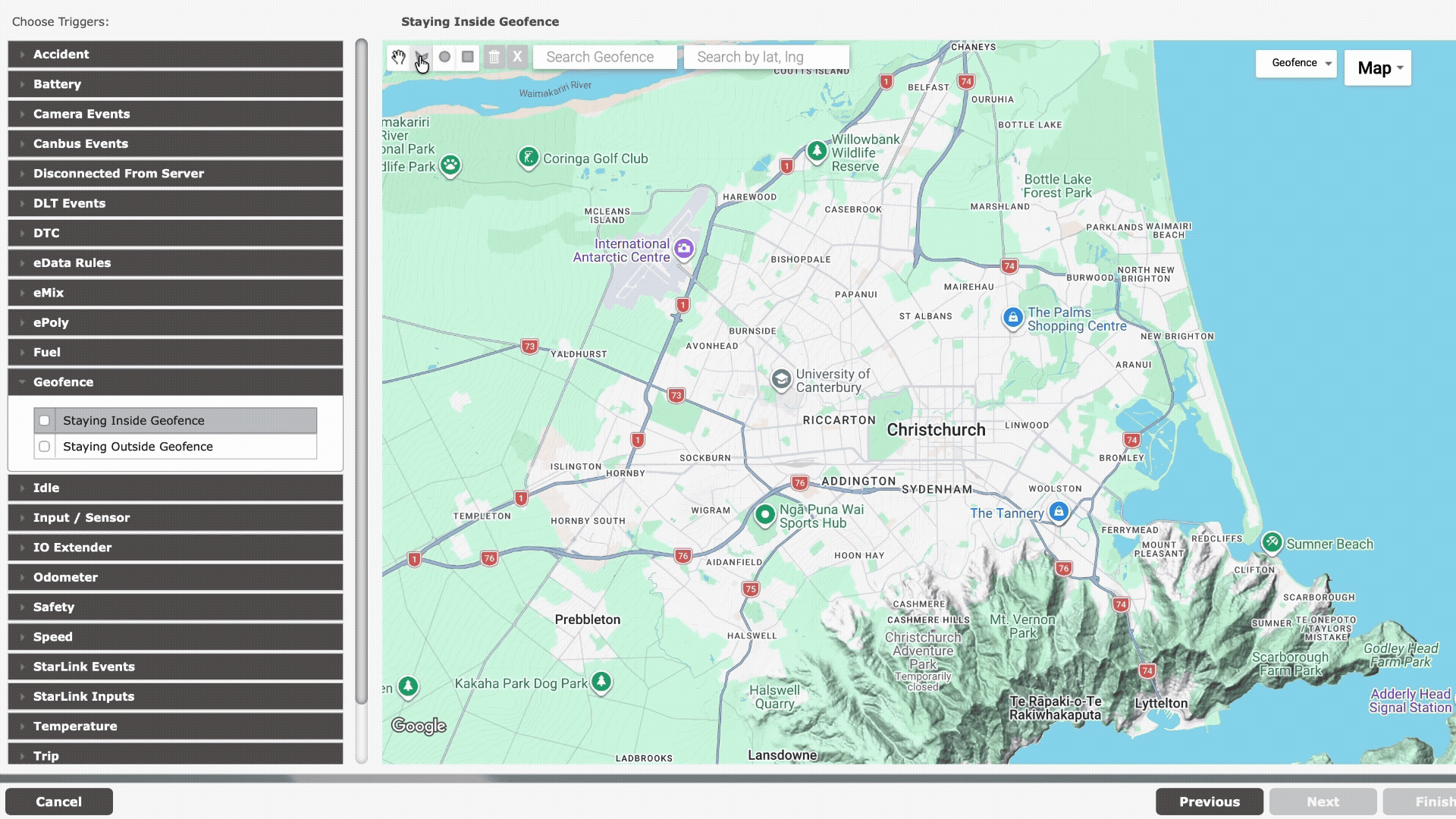Expand Disconnected From Server section
1456x819 pixels.
click(x=175, y=174)
